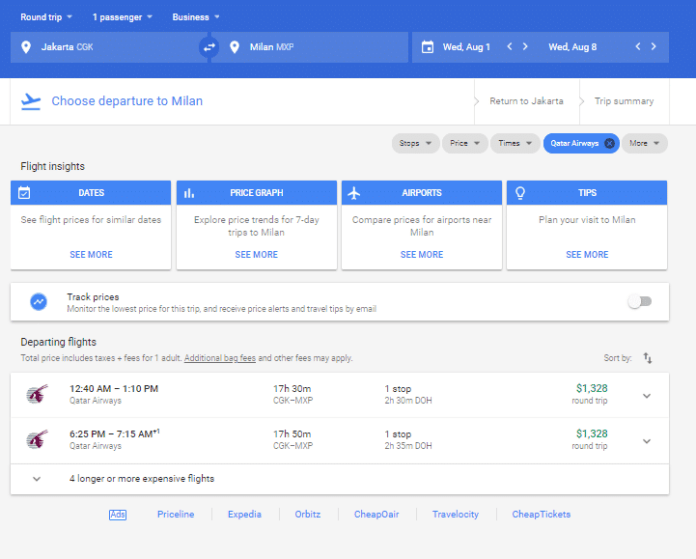Viewport: 696px width, 559px height.
Task: Expand details of 12:40 AM flight
Action: pos(647,396)
